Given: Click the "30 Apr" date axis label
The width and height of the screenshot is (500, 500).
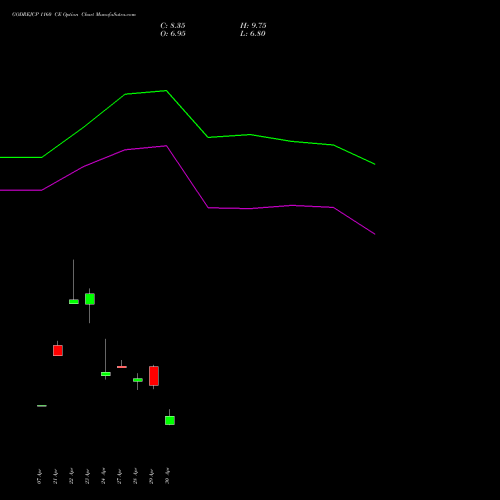Looking at the screenshot, I should [167, 476].
